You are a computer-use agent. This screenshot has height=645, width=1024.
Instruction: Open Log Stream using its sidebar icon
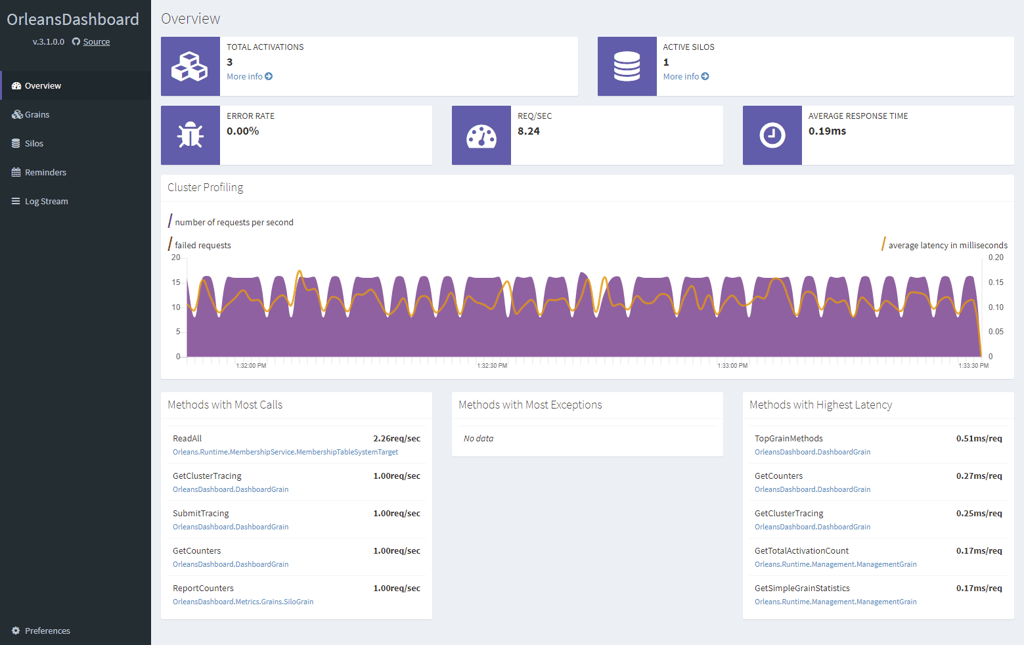click(17, 201)
